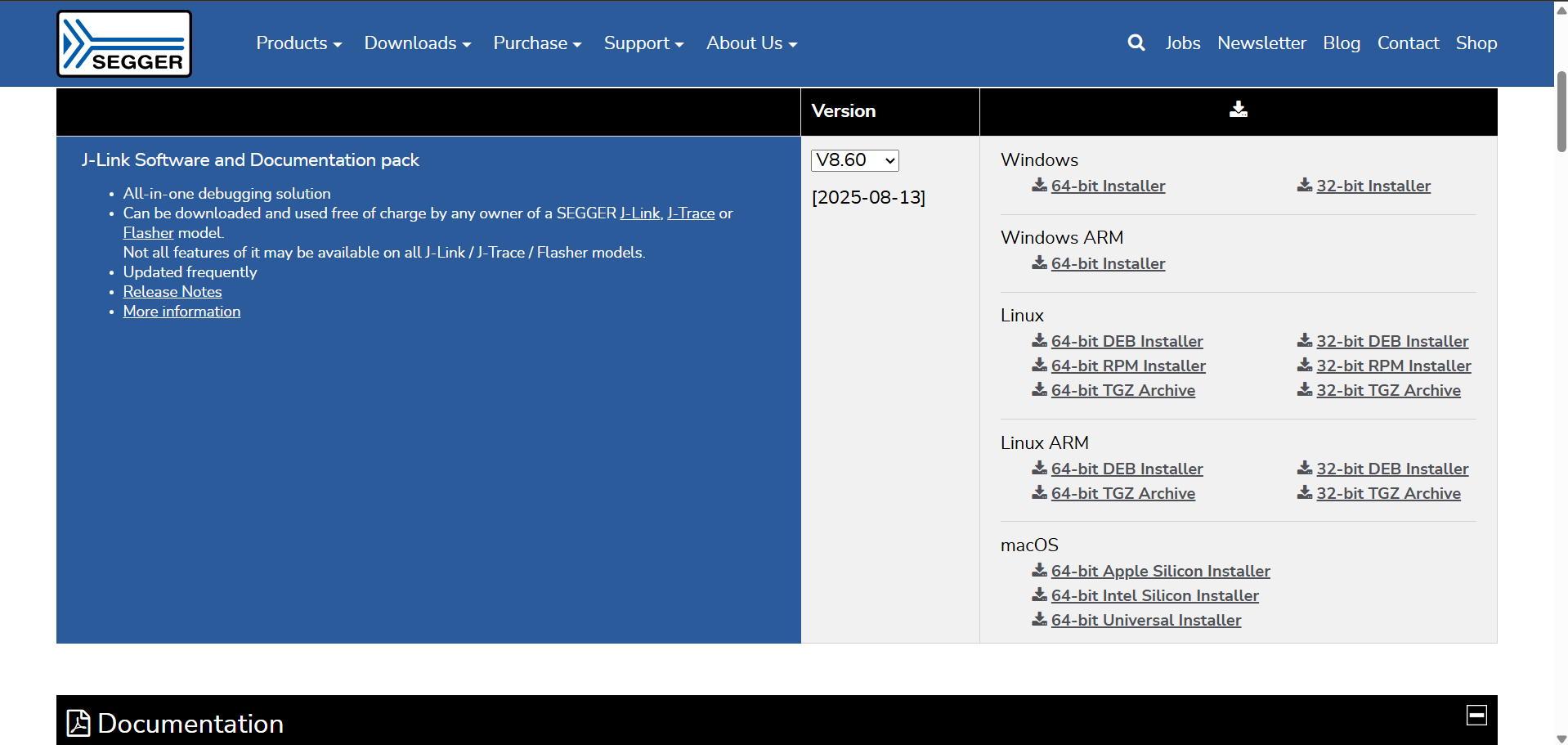Open the search magnifier icon
This screenshot has width=1568, height=745.
[1136, 43]
